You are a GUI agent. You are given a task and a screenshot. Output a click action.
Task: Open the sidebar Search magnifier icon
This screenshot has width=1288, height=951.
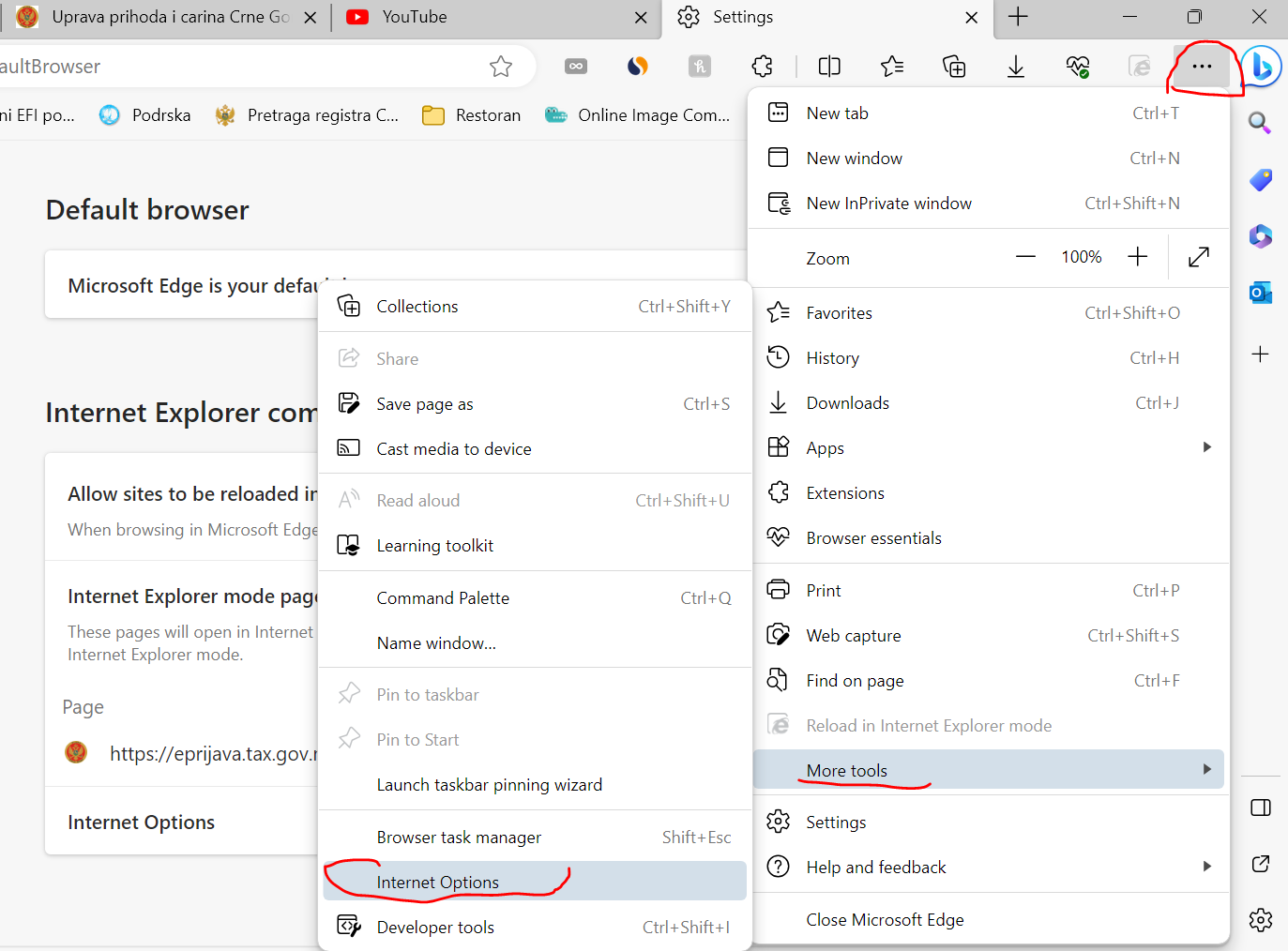coord(1260,123)
